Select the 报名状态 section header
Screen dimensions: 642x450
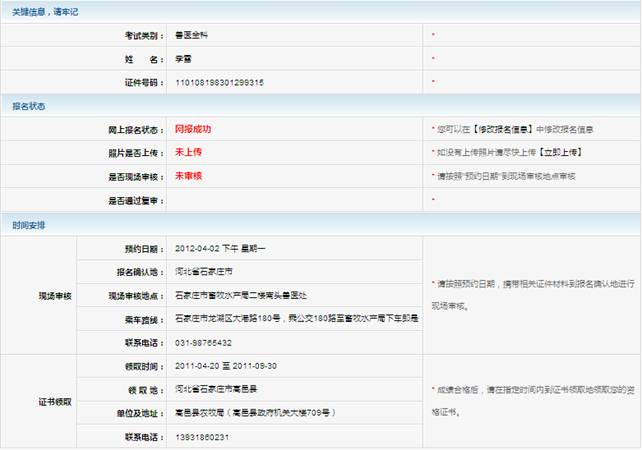28,106
